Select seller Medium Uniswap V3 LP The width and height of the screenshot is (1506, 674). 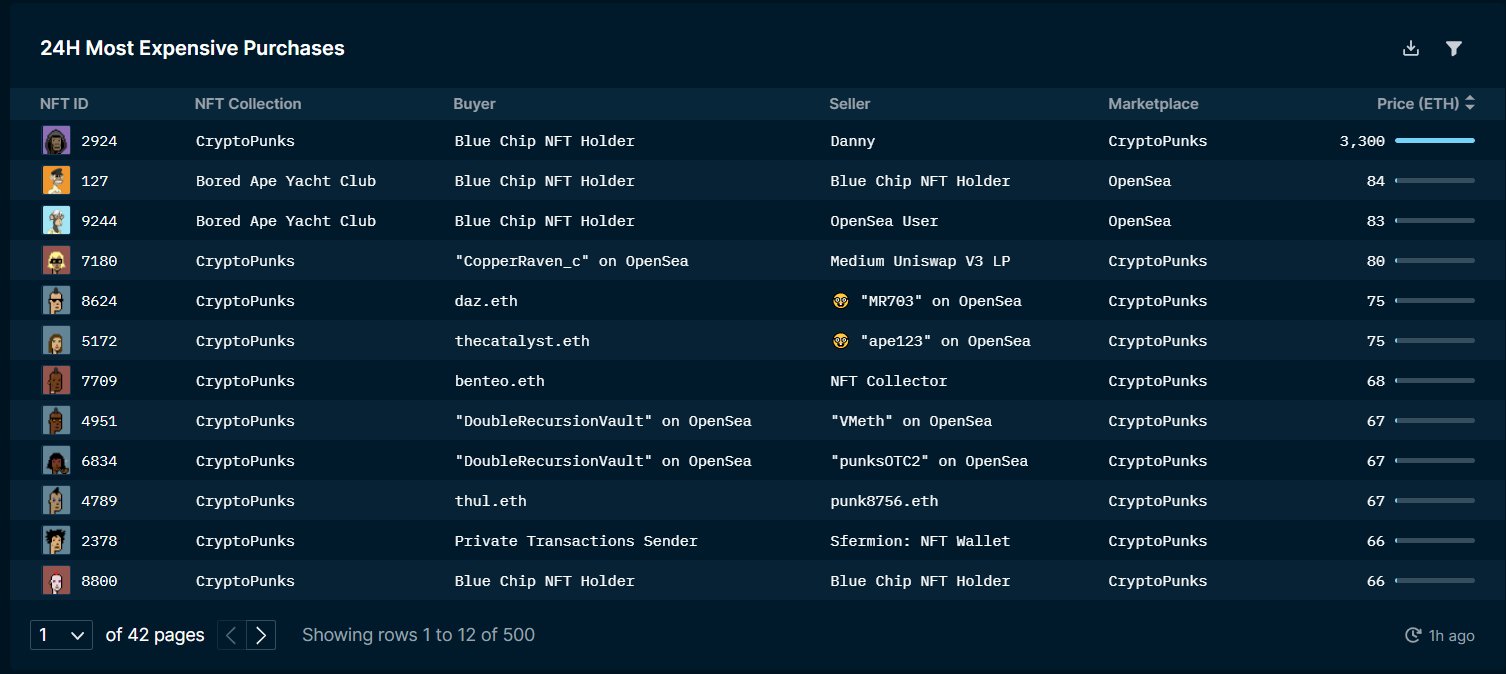click(920, 261)
